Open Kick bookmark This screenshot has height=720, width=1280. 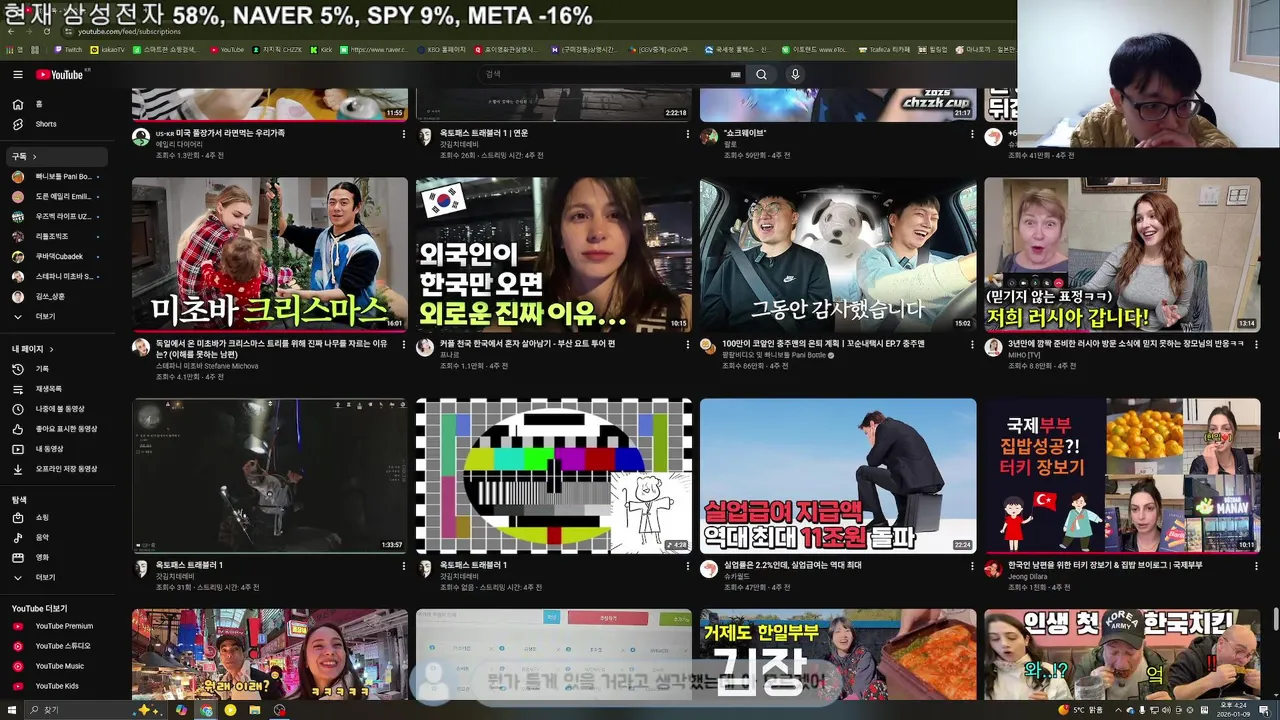click(x=321, y=49)
